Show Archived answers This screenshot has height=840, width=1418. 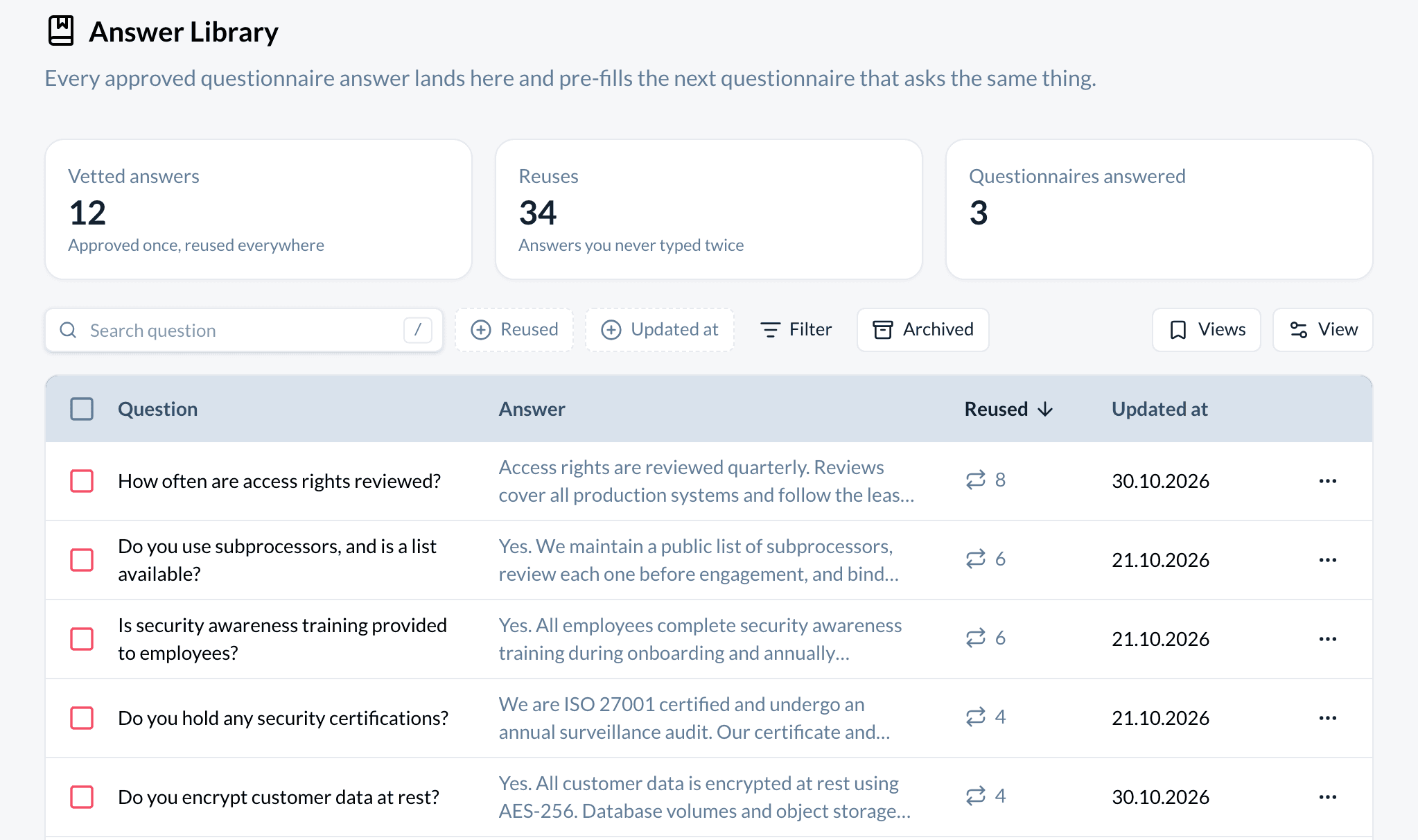(x=923, y=330)
